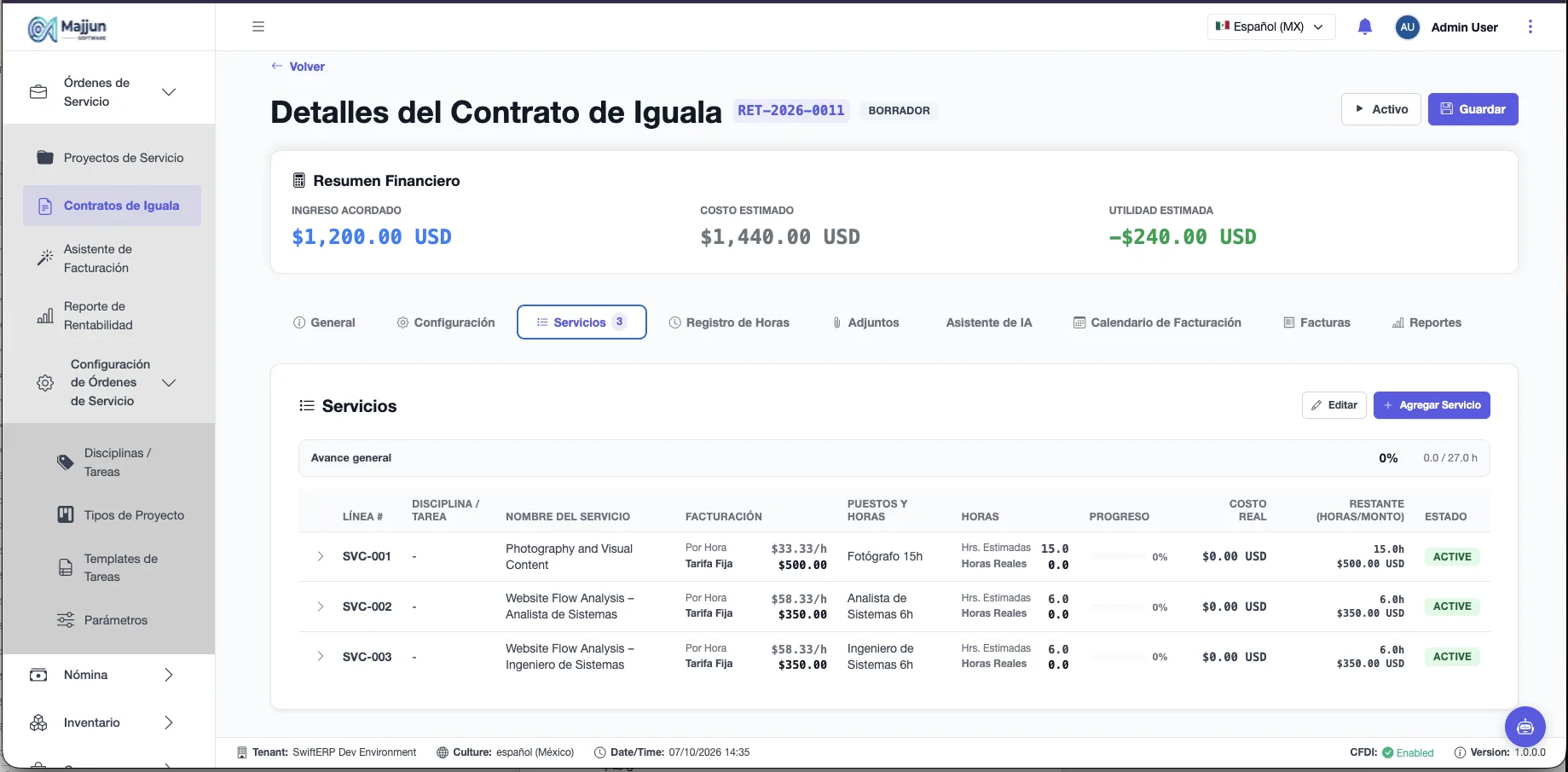The height and width of the screenshot is (772, 1568).
Task: Expand the Inventario menu arrow
Action: coord(169,723)
